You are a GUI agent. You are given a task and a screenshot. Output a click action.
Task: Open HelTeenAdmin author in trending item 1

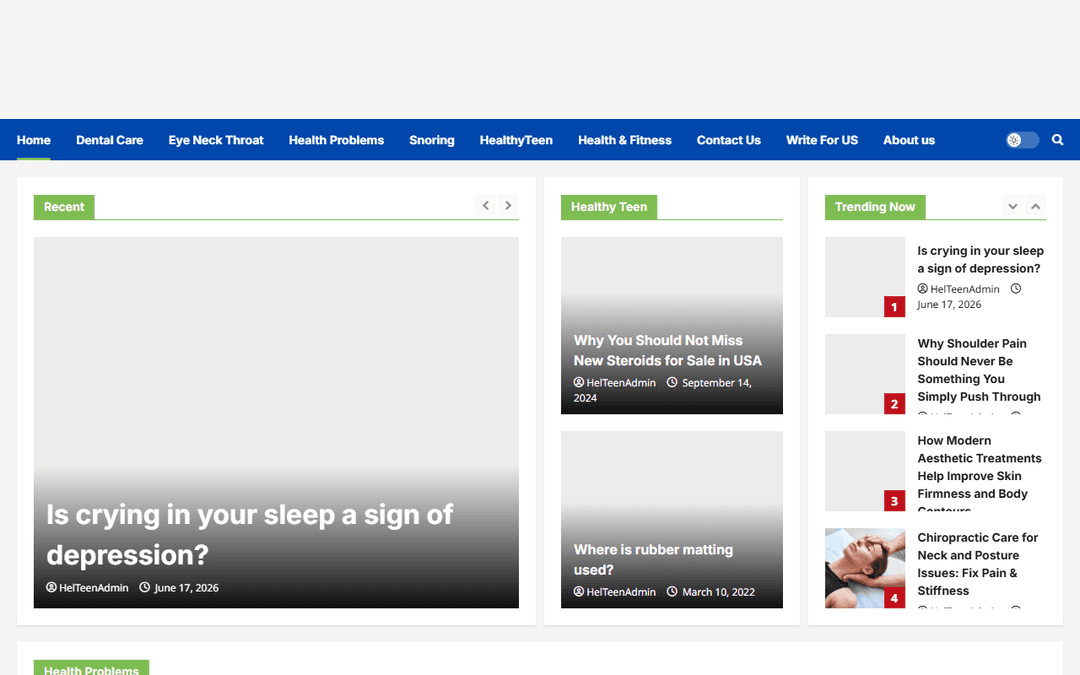tap(964, 289)
